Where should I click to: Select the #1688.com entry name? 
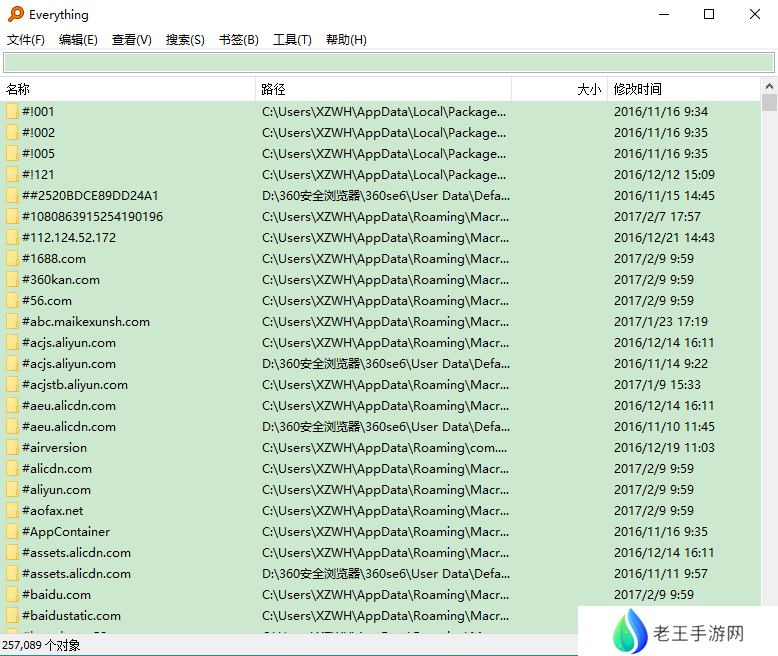tap(54, 259)
